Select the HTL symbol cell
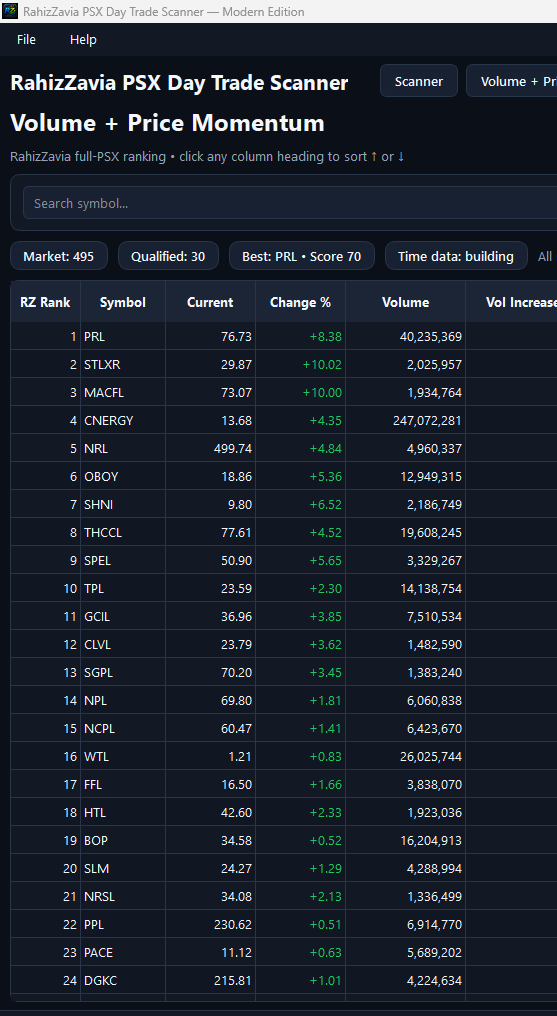 click(122, 813)
